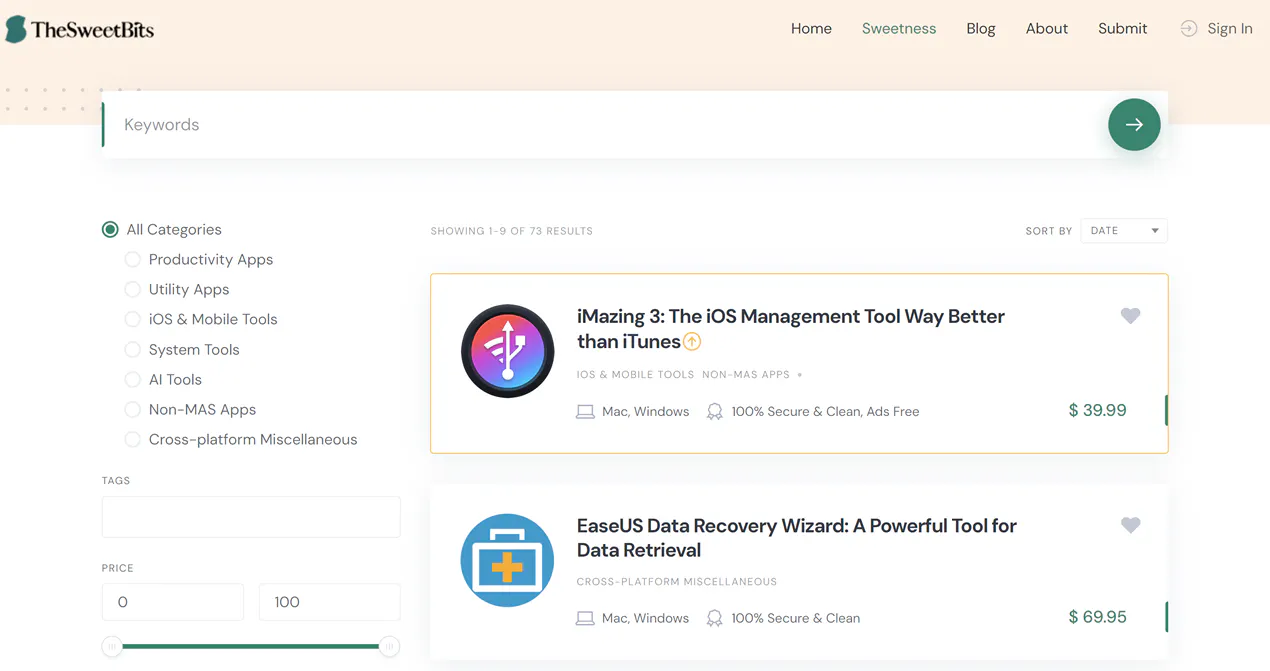Focus the minimum price field showing 0
Viewport: 1270px width, 671px height.
tap(173, 602)
